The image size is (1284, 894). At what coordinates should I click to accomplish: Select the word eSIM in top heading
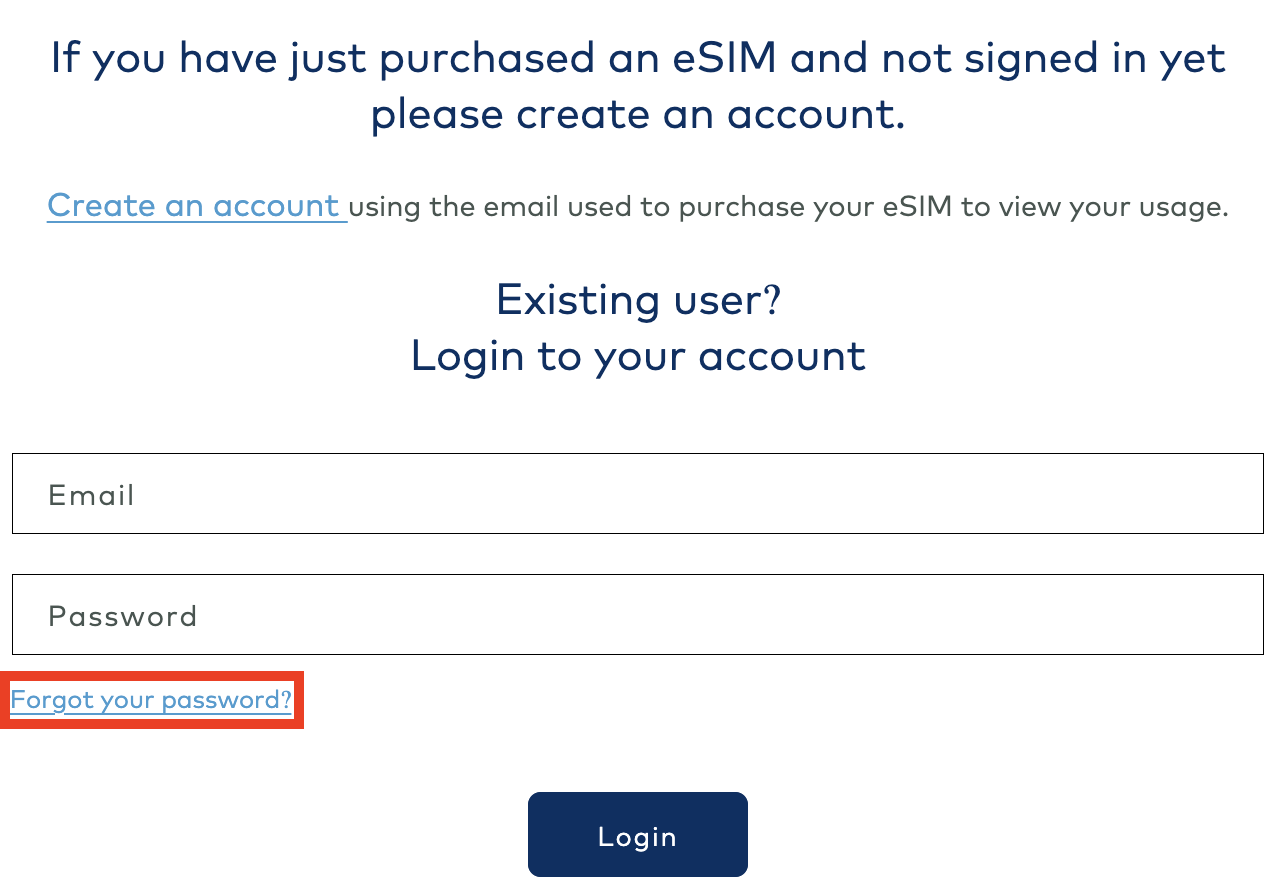point(724,58)
